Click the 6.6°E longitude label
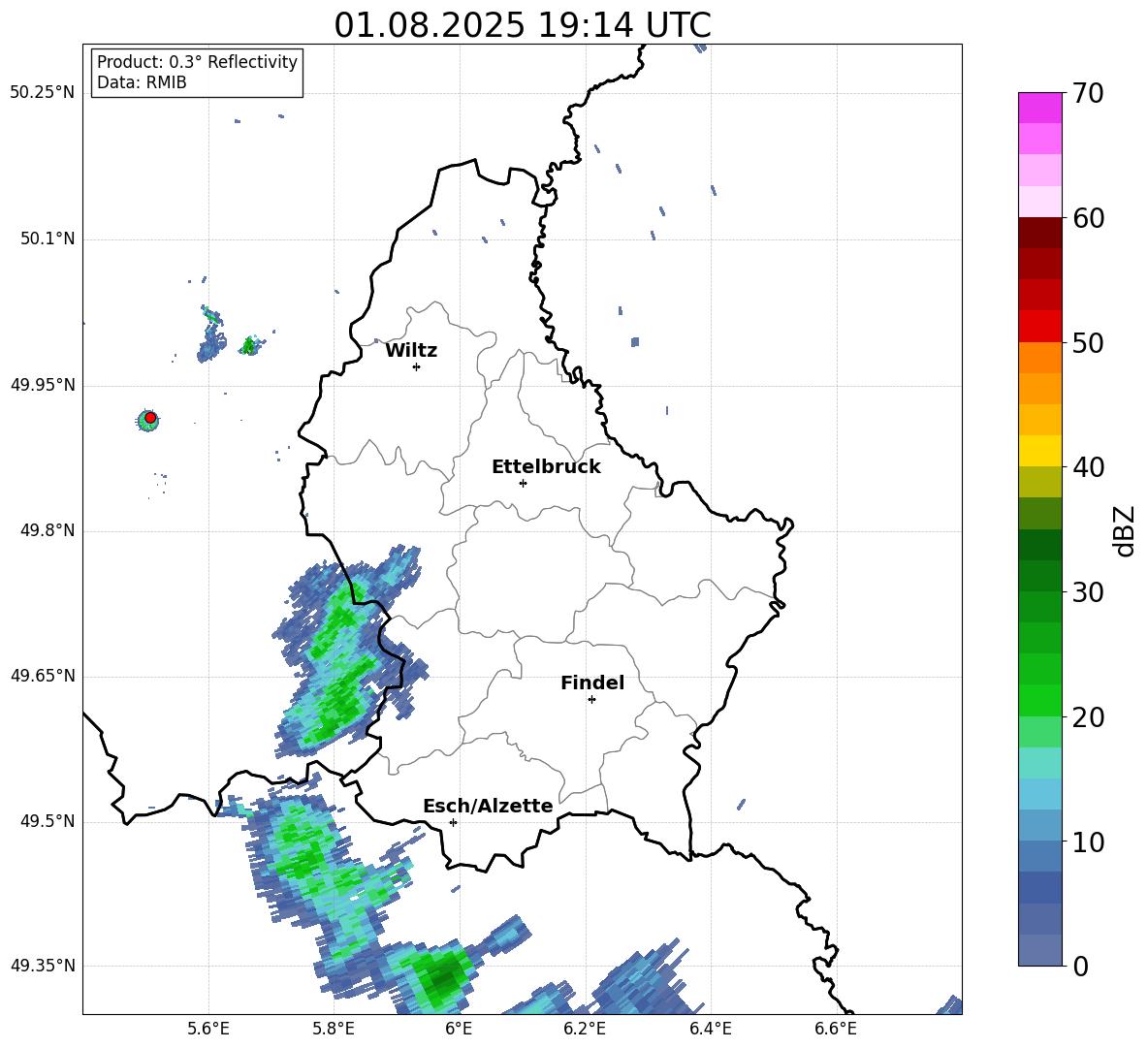Image resolution: width=1148 pixels, height=1048 pixels. (x=836, y=1029)
